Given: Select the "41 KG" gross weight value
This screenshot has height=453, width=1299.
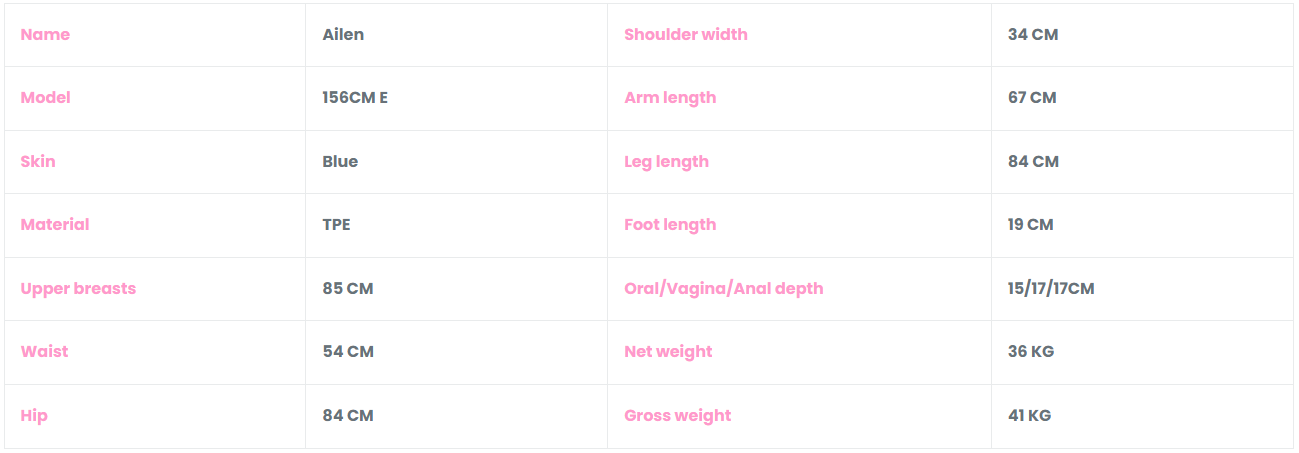Looking at the screenshot, I should (x=1030, y=416).
